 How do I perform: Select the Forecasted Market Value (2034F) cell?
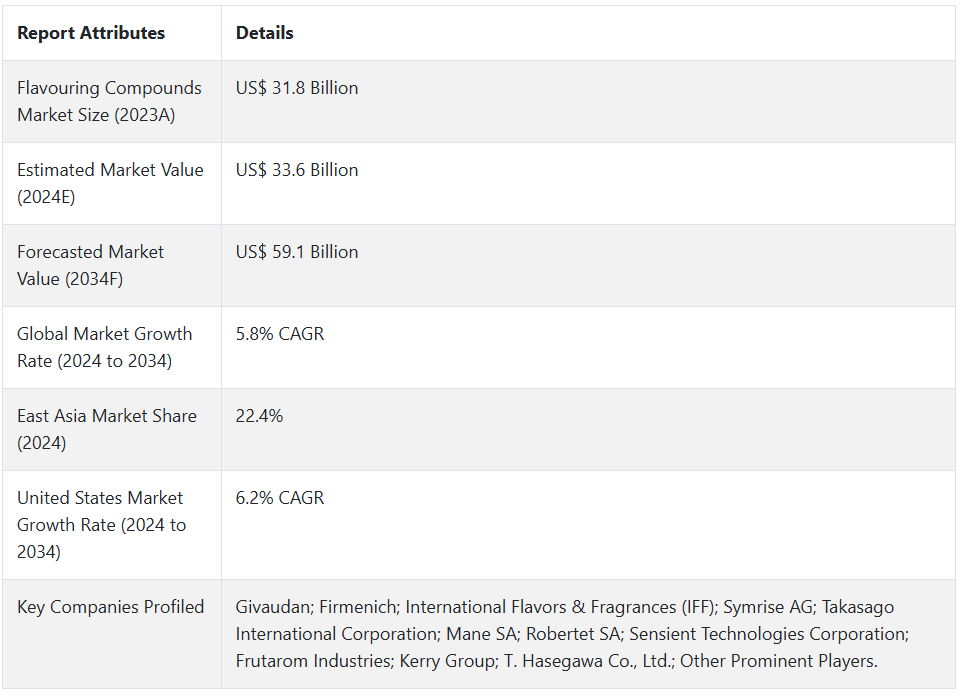pos(90,265)
